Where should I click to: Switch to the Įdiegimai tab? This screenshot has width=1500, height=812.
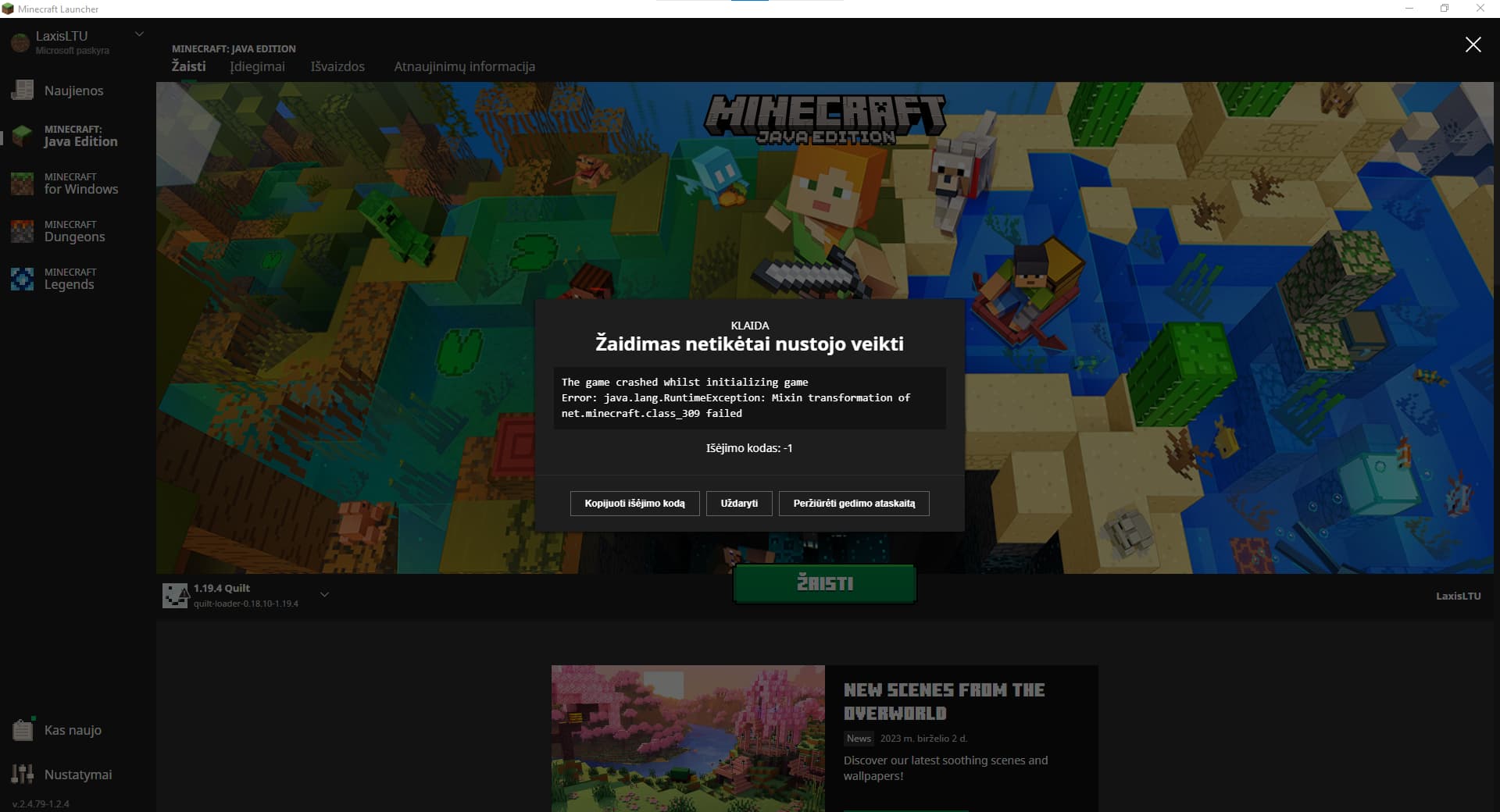258,66
